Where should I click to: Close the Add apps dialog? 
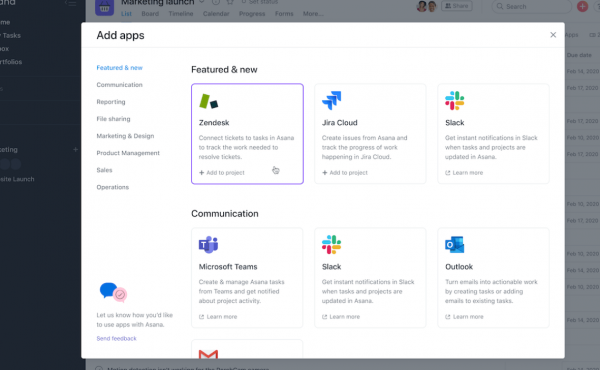tap(553, 35)
